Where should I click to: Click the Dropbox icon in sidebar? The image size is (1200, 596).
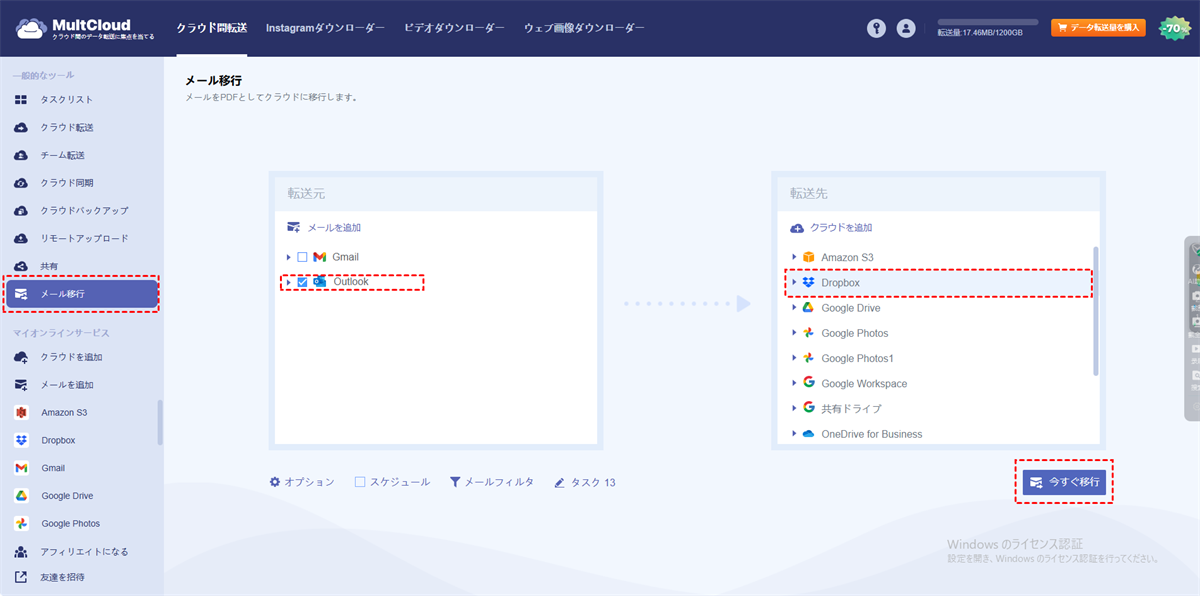tap(21, 440)
